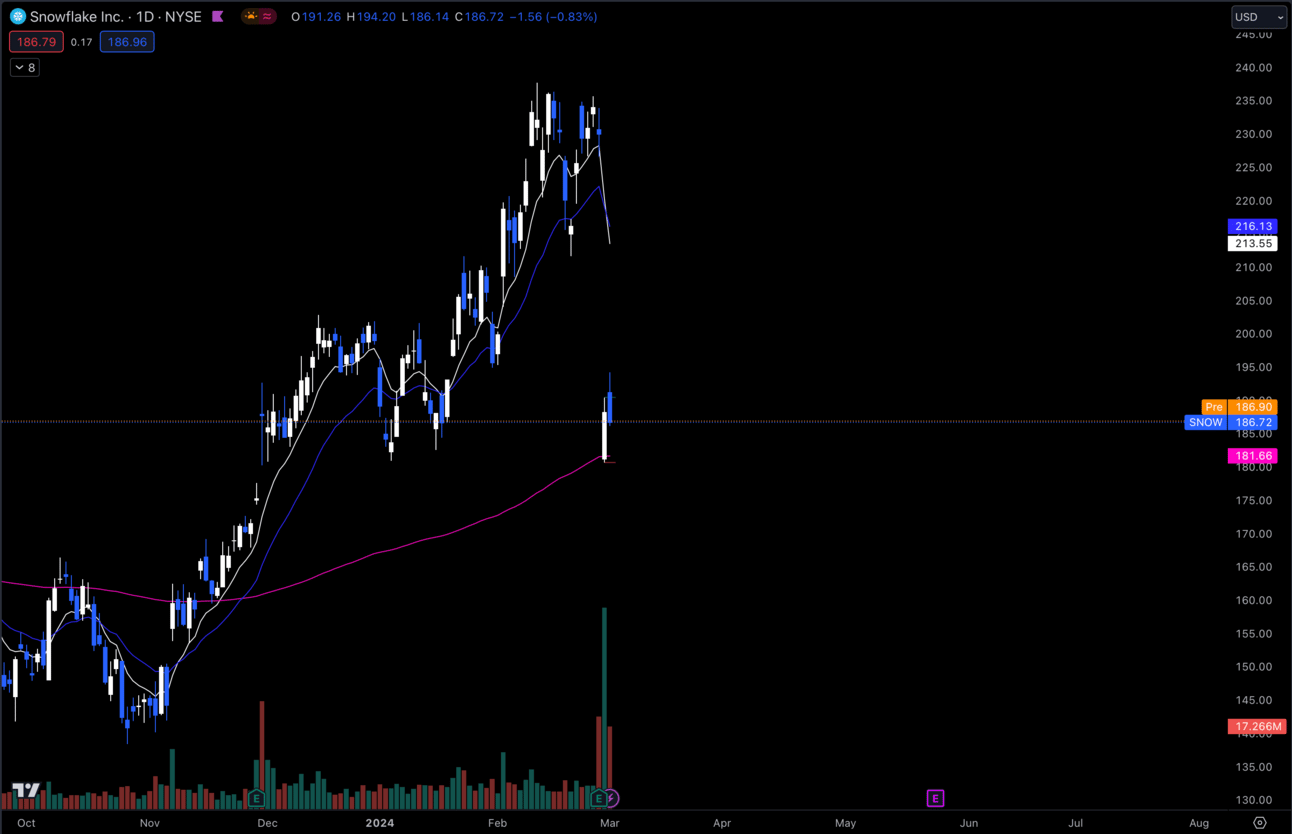The image size is (1292, 834).
Task: Click the SNOW 186.72 last price label
Action: pyautogui.click(x=1231, y=423)
